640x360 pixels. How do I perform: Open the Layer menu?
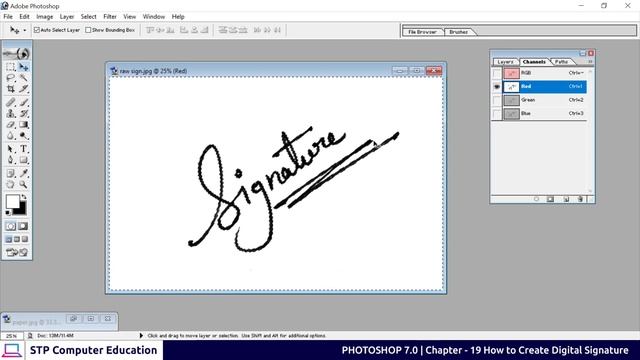pos(67,17)
